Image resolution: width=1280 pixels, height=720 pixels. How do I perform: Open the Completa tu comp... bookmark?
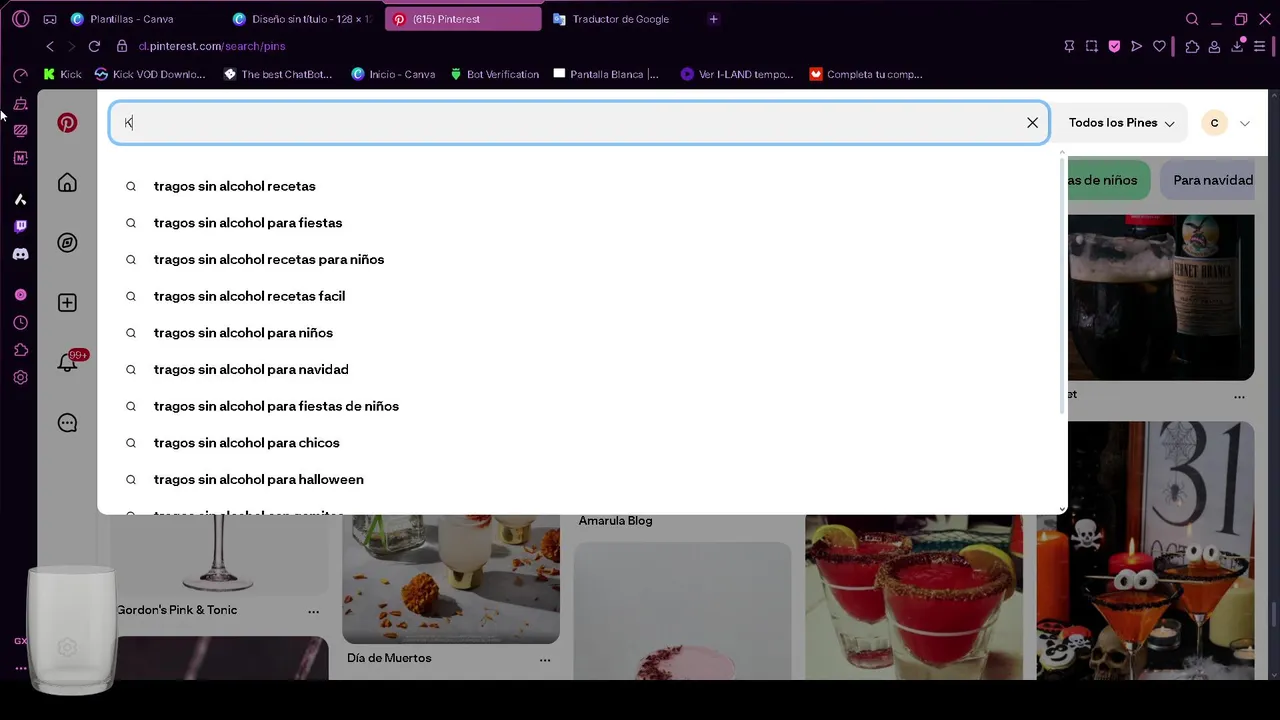[x=866, y=74]
